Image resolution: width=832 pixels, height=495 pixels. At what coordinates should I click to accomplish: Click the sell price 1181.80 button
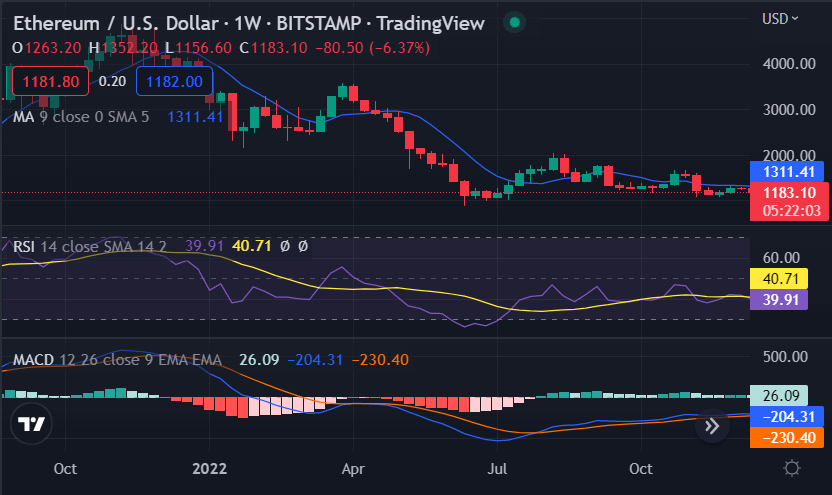click(50, 81)
